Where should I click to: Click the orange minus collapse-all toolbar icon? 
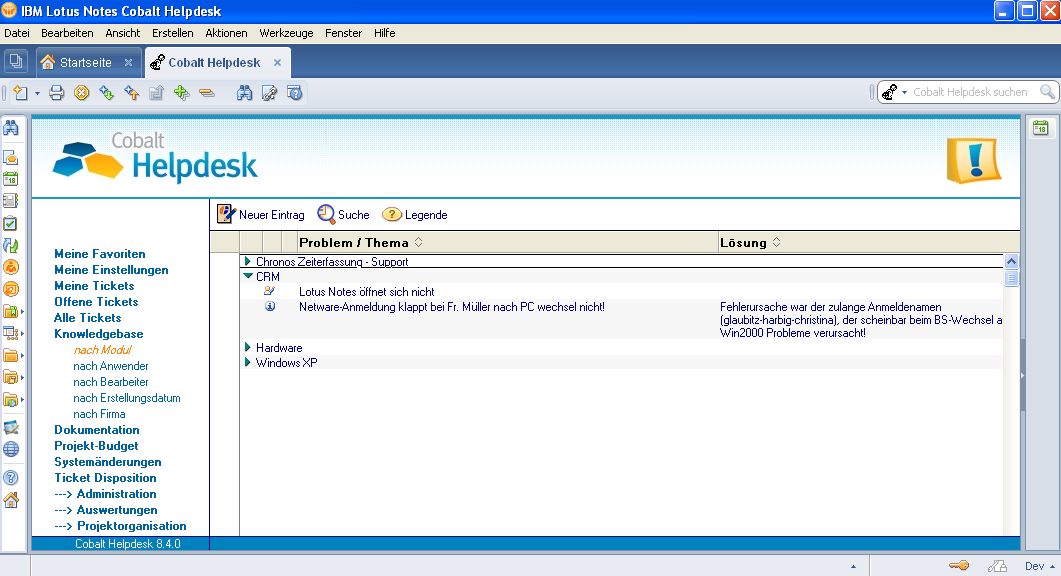pos(206,93)
